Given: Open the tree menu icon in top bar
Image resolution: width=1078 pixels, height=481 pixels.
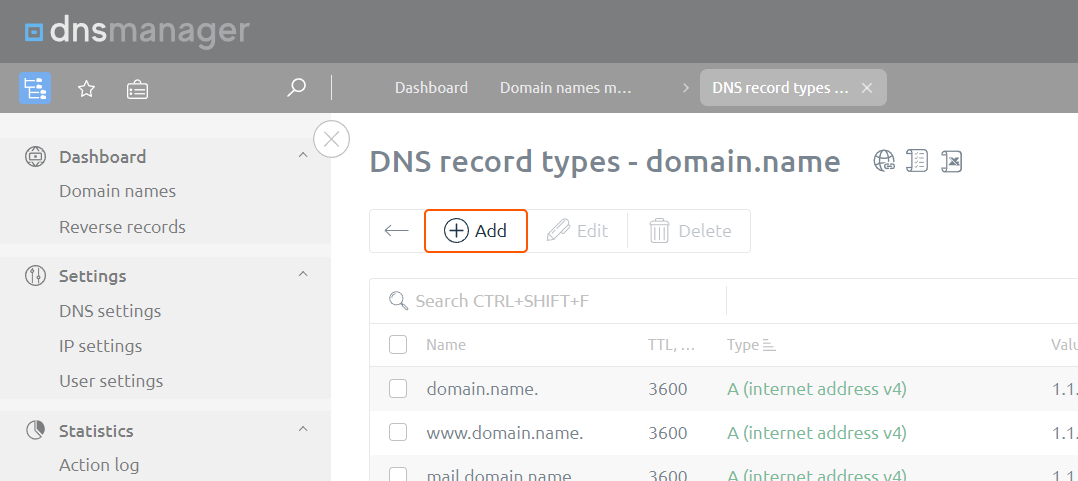Looking at the screenshot, I should (x=34, y=88).
